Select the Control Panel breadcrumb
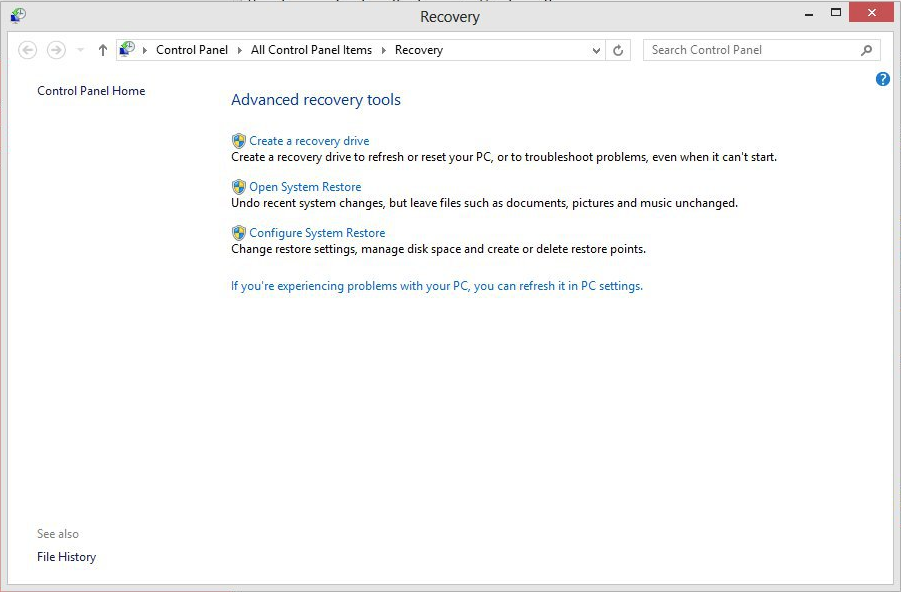Screen dimensions: 901x592 tap(192, 50)
